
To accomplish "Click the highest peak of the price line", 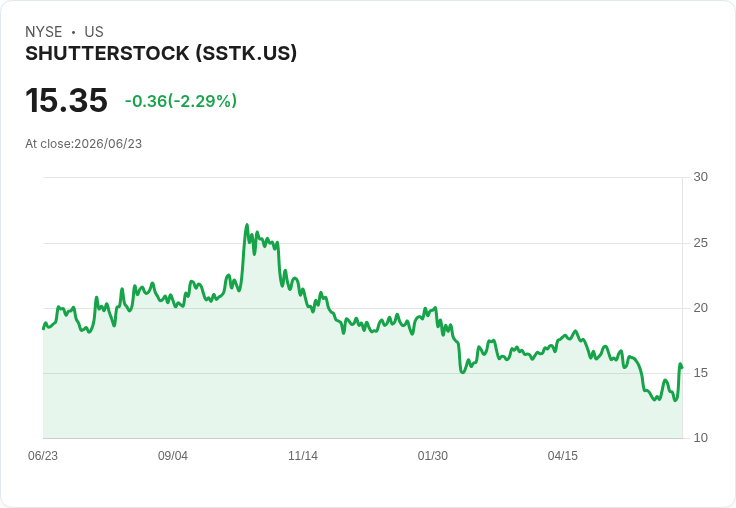I will coord(247,225).
